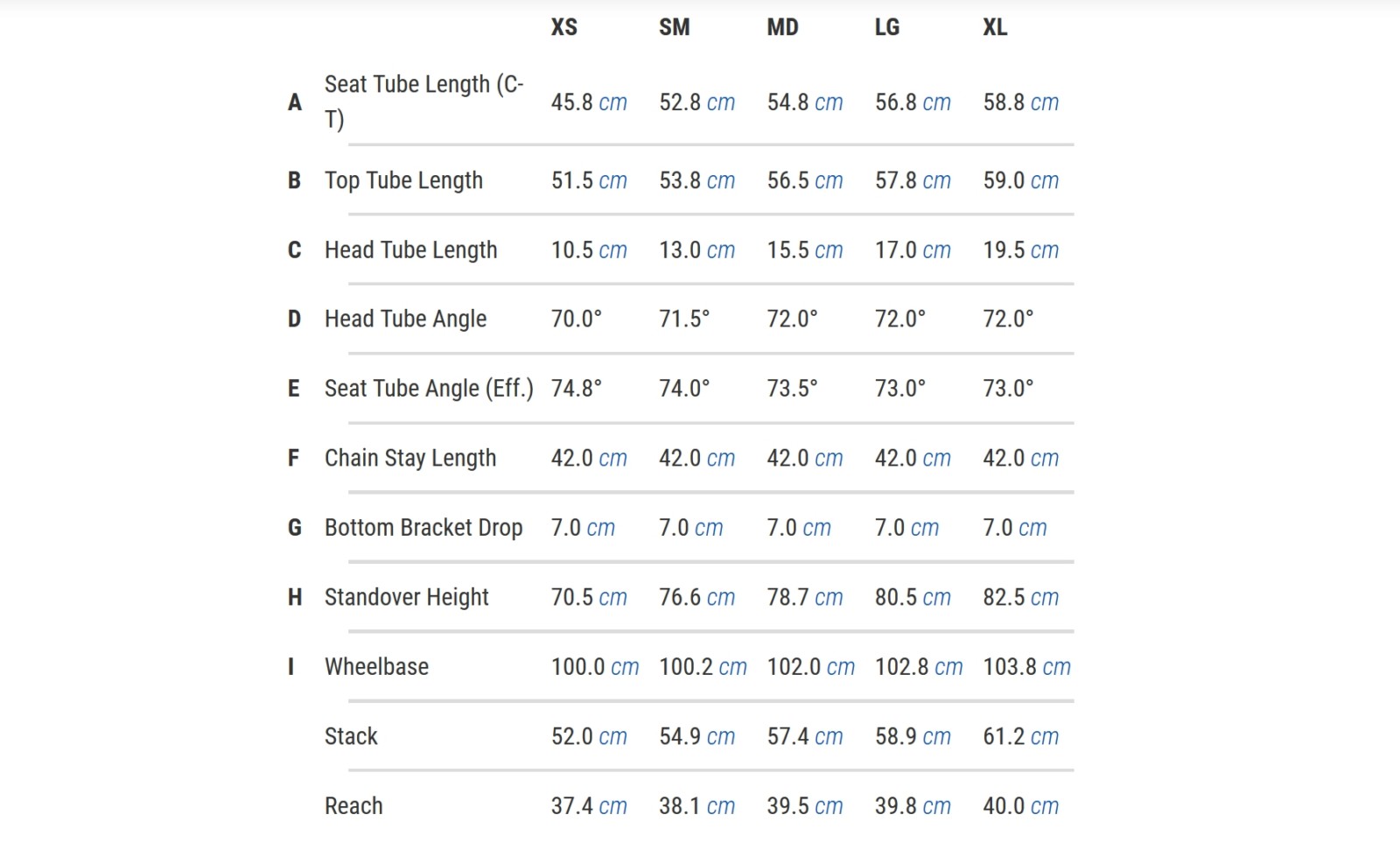The height and width of the screenshot is (850, 1400).
Task: Select the Reach row label
Action: (353, 805)
